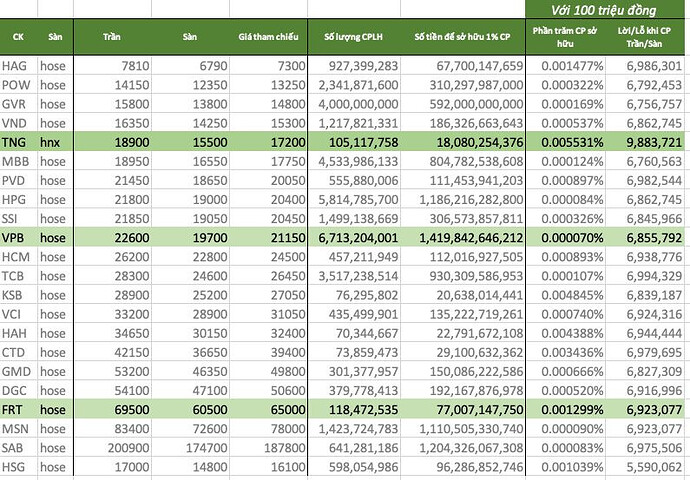This screenshot has height=480, width=690.
Task: Click the highlighted TNG ticker cell
Action: [x=16, y=144]
